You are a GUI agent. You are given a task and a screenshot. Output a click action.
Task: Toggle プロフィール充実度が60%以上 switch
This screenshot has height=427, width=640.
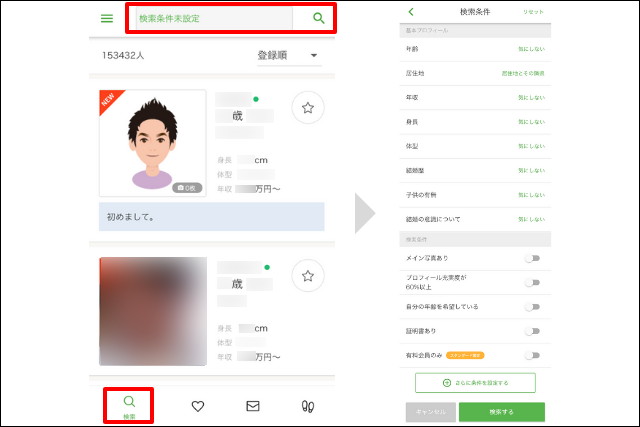click(x=532, y=282)
